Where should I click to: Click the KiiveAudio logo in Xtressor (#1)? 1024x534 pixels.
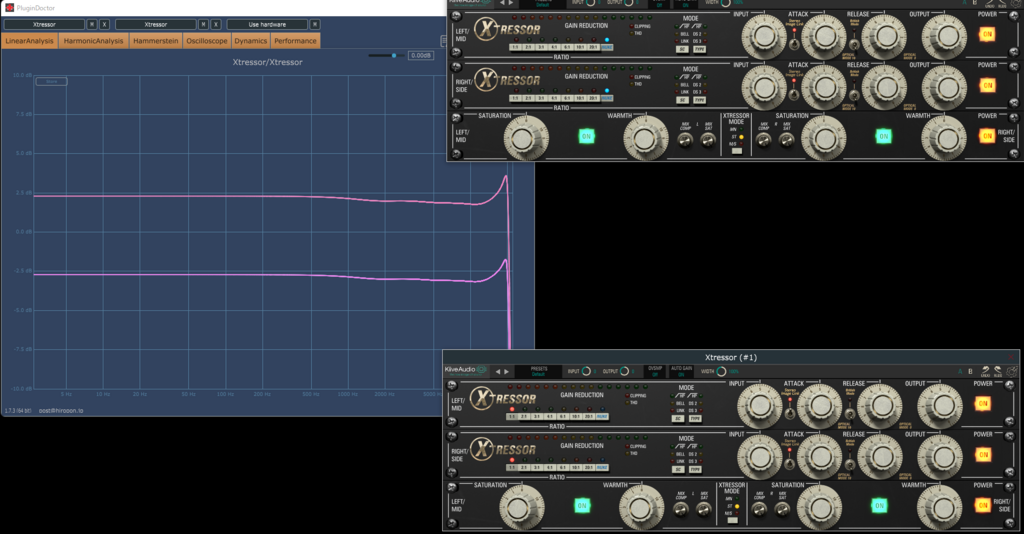466,370
